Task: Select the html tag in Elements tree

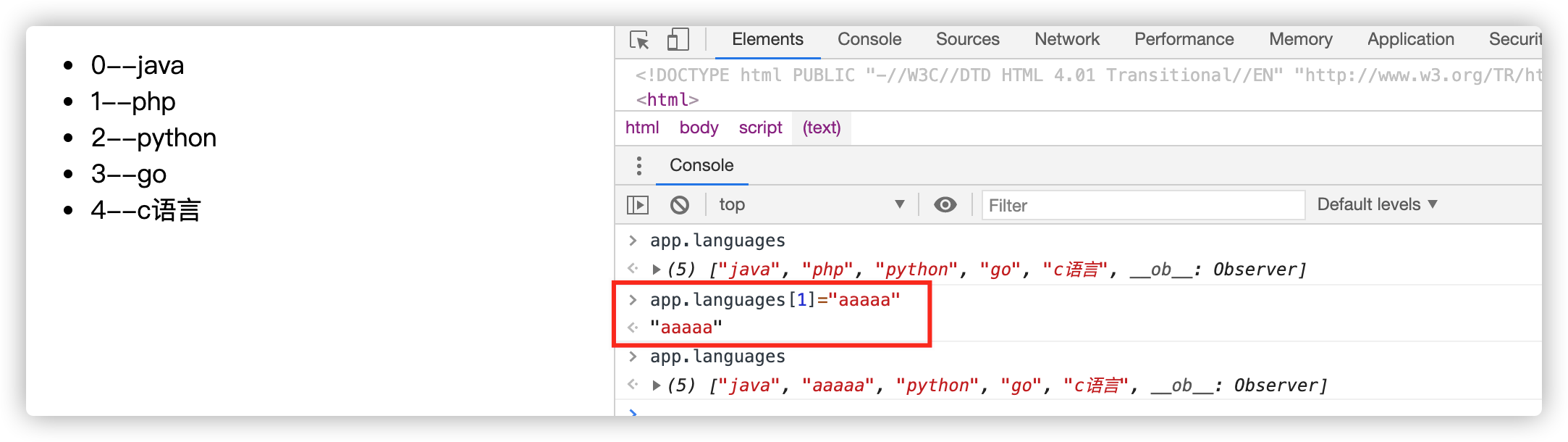Action: click(667, 100)
